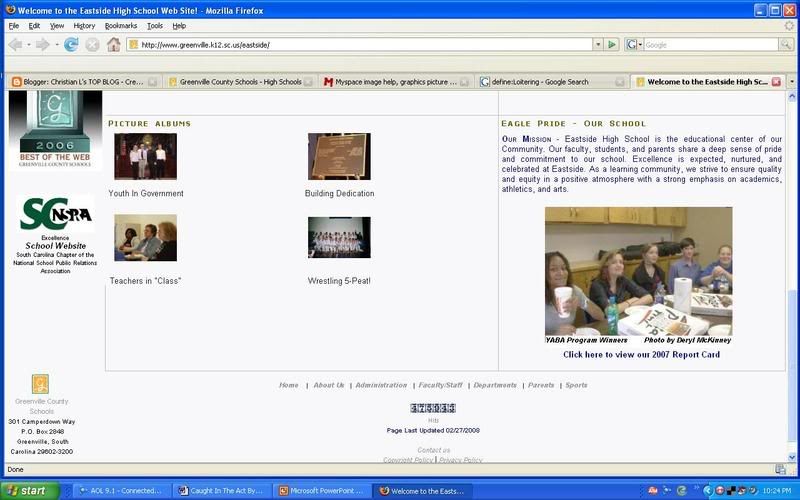Open the list all tabs dropdown
This screenshot has width=800, height=500.
(792, 82)
